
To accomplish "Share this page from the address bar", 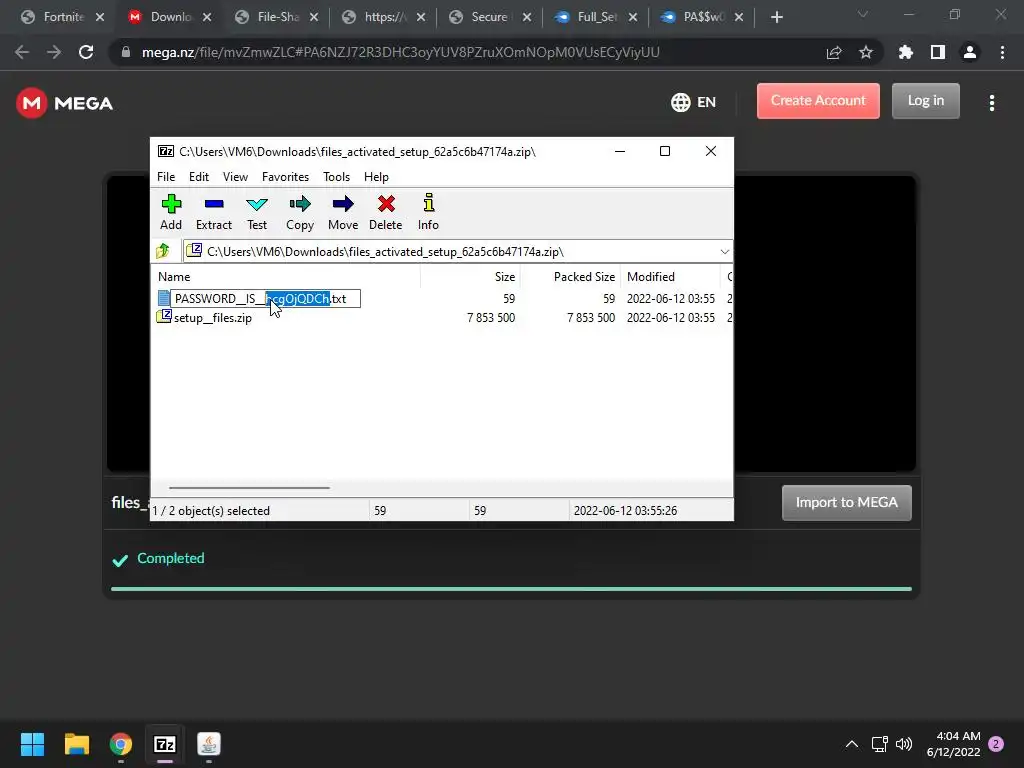I will [x=834, y=52].
